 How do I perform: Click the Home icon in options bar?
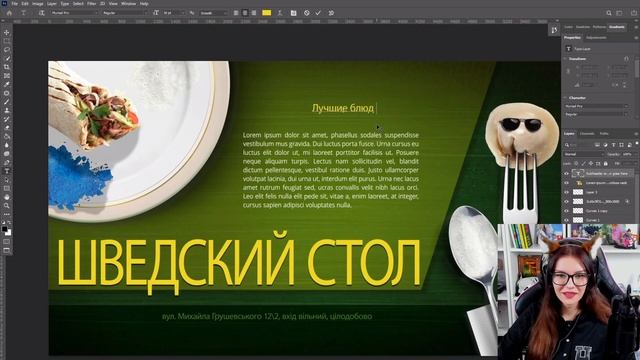(9, 13)
